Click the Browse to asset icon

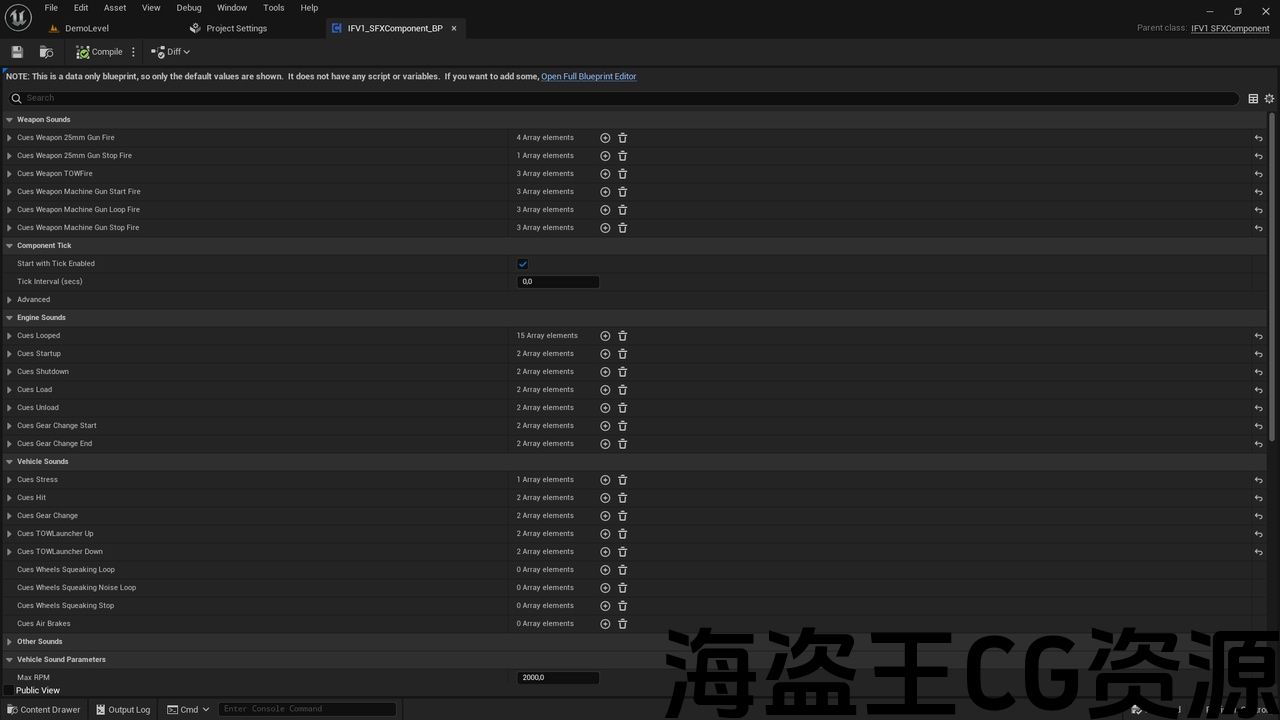click(x=46, y=52)
